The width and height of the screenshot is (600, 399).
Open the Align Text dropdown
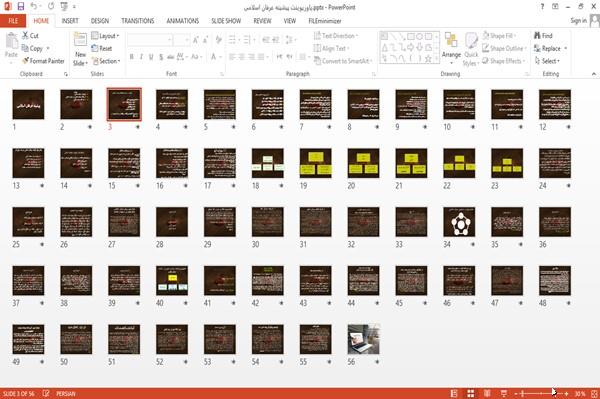click(x=331, y=48)
